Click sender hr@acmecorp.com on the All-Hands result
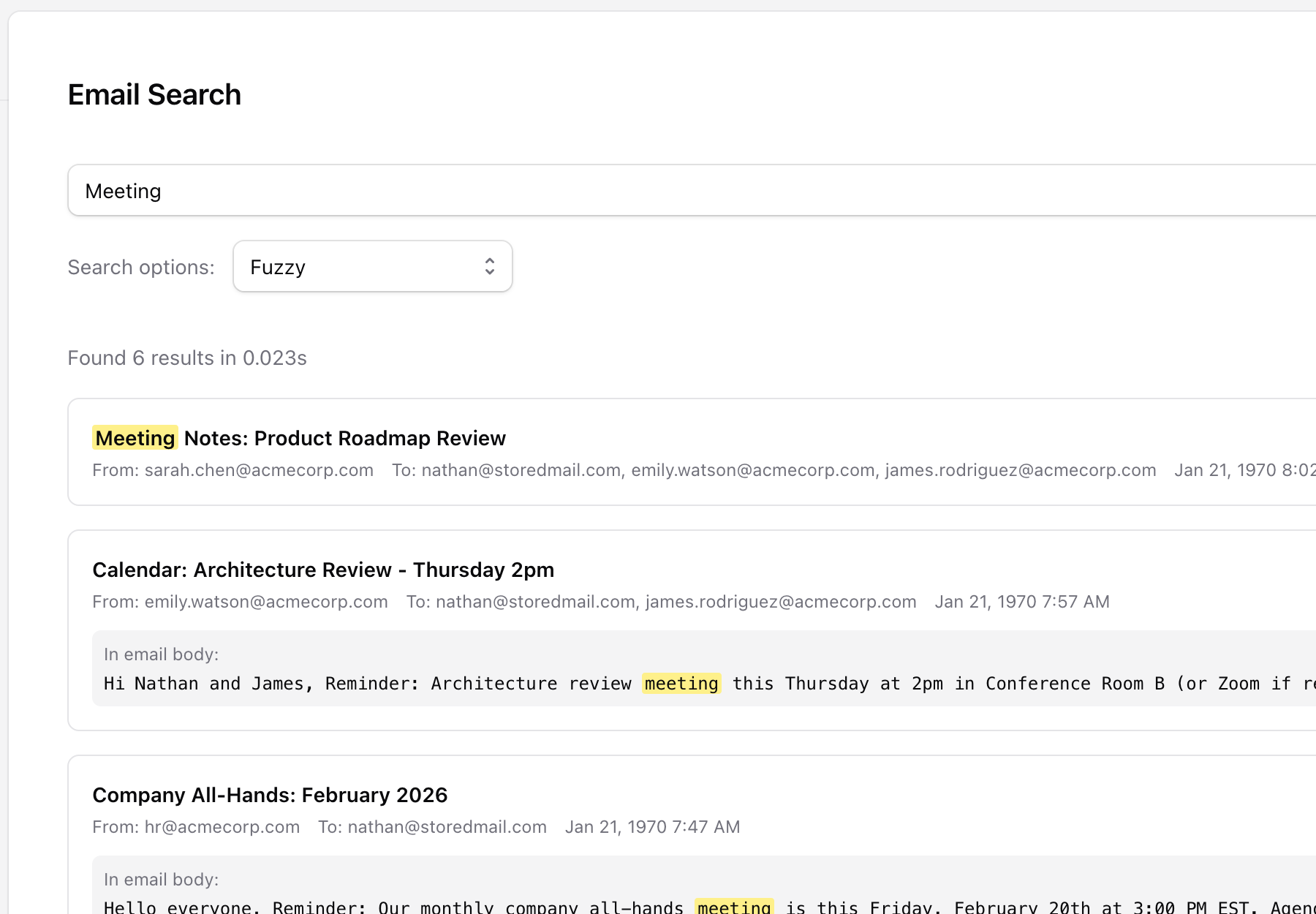 pyautogui.click(x=222, y=827)
